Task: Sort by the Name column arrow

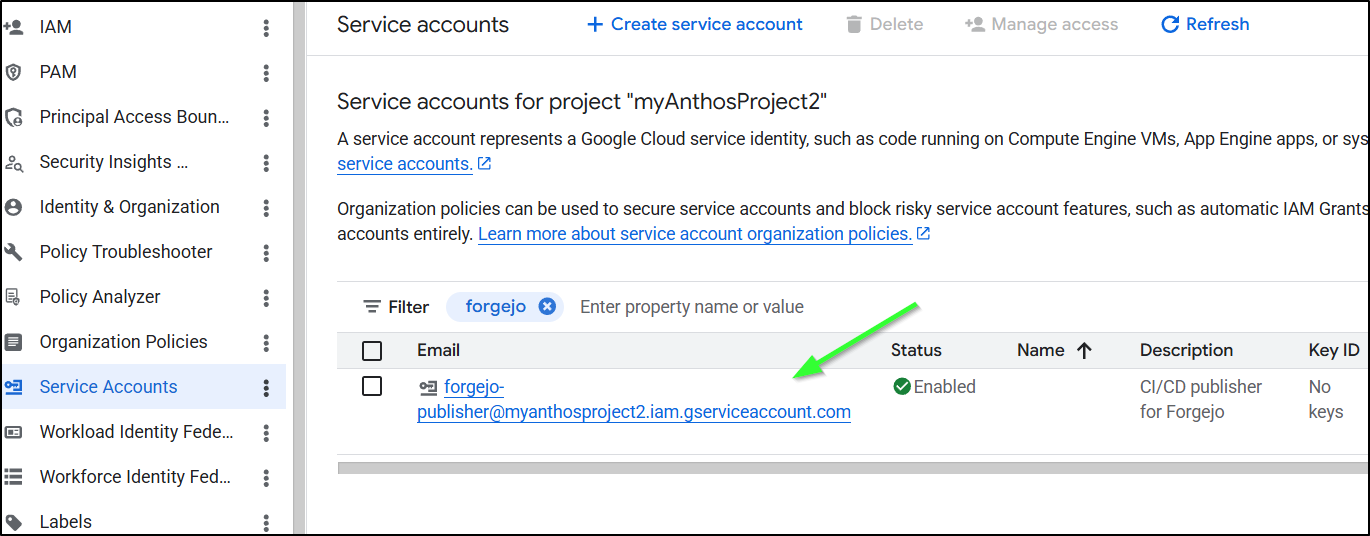Action: click(x=1084, y=350)
